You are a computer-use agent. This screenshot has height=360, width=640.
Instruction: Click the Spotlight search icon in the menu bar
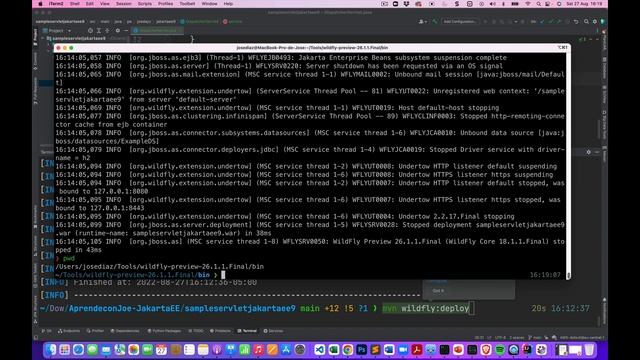[538, 4]
